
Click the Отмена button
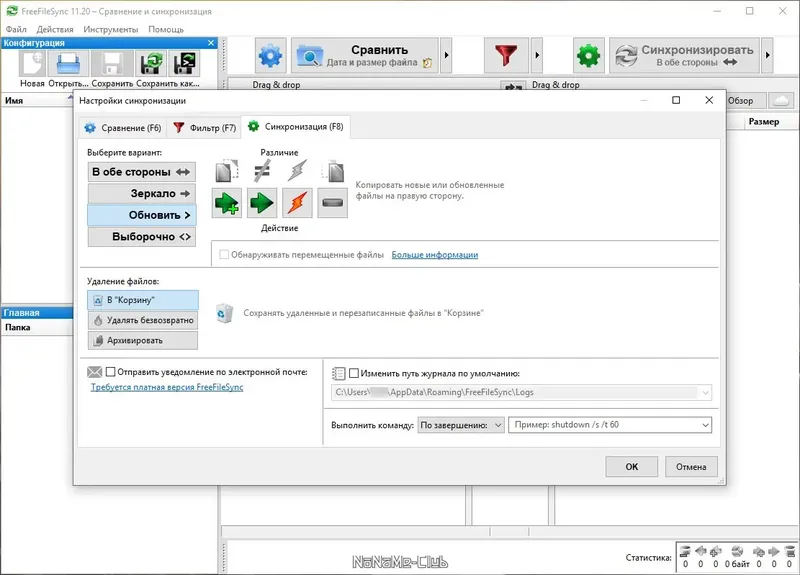pyautogui.click(x=691, y=467)
